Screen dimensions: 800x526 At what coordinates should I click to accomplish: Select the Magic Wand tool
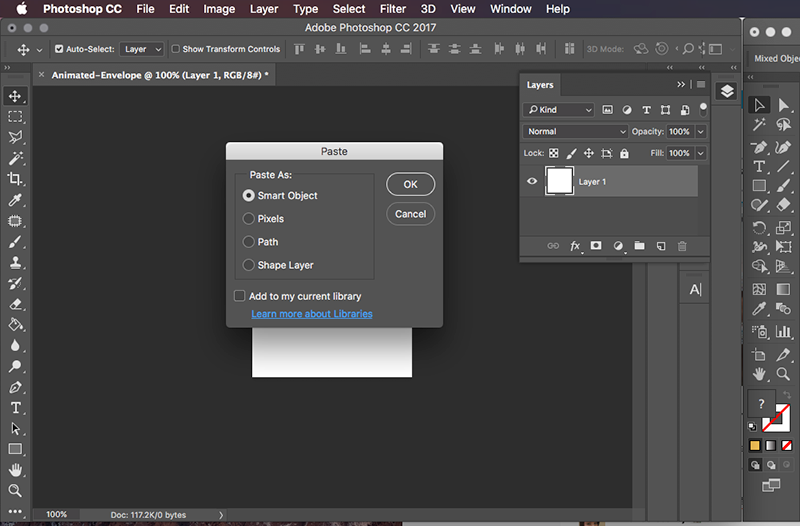15,158
